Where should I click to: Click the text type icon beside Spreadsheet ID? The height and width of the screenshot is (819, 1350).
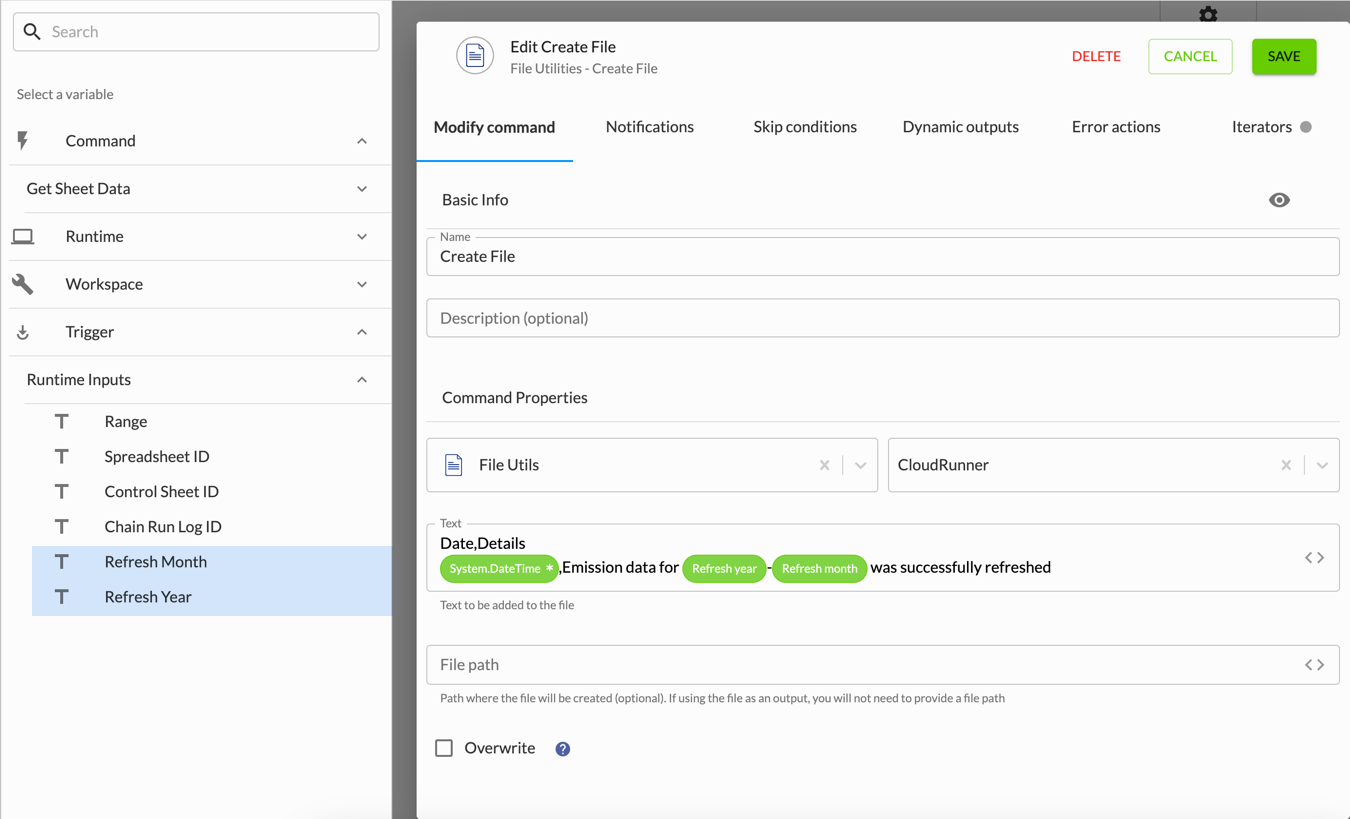(x=62, y=456)
